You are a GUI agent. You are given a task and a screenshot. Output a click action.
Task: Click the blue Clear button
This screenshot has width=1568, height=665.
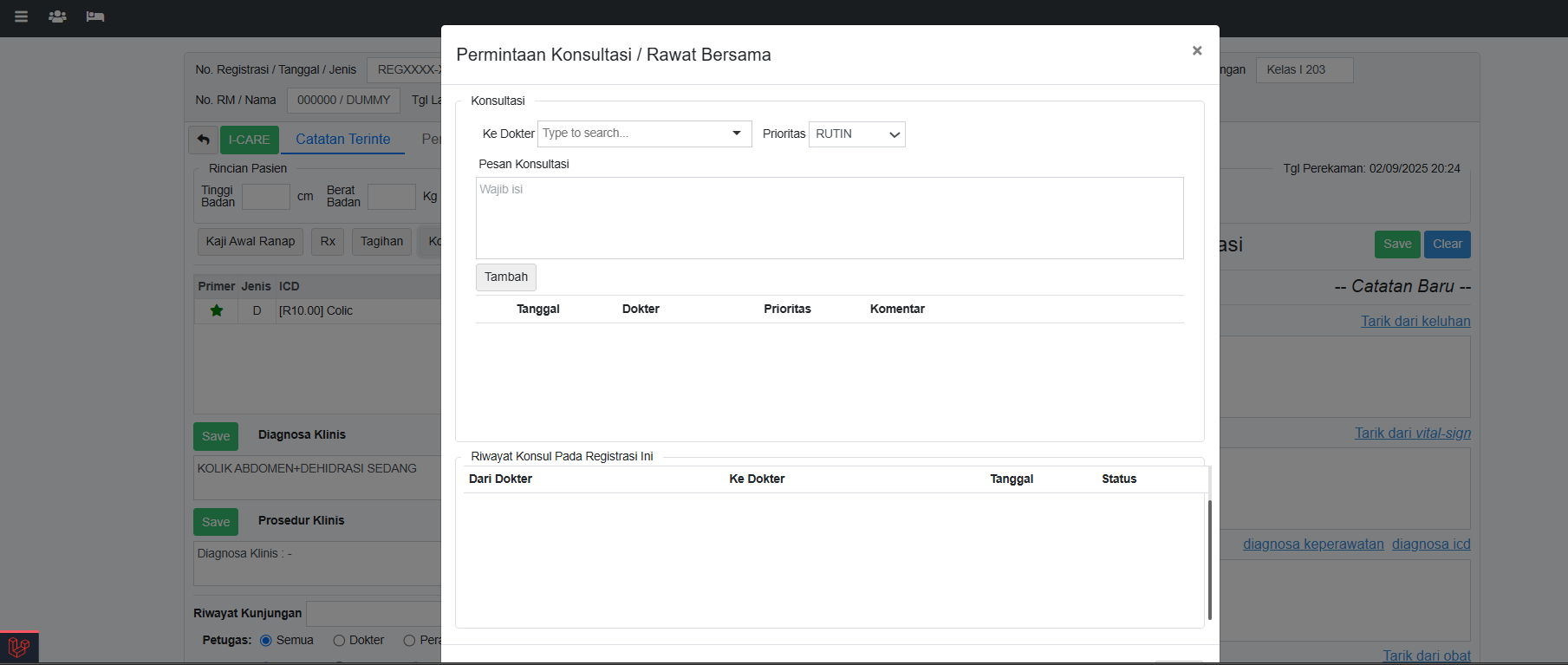pyautogui.click(x=1448, y=244)
